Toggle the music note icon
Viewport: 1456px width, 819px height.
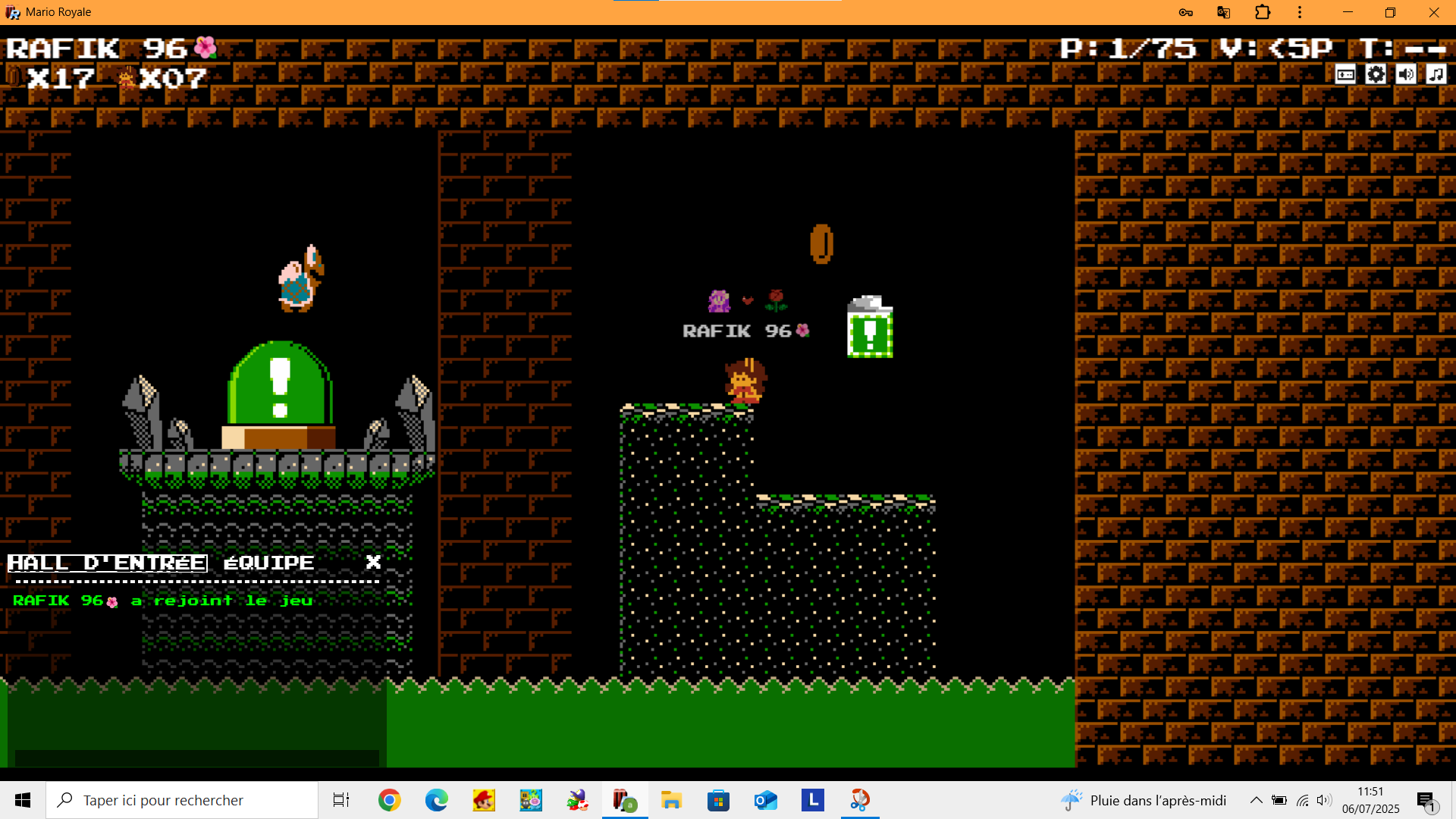pyautogui.click(x=1436, y=74)
